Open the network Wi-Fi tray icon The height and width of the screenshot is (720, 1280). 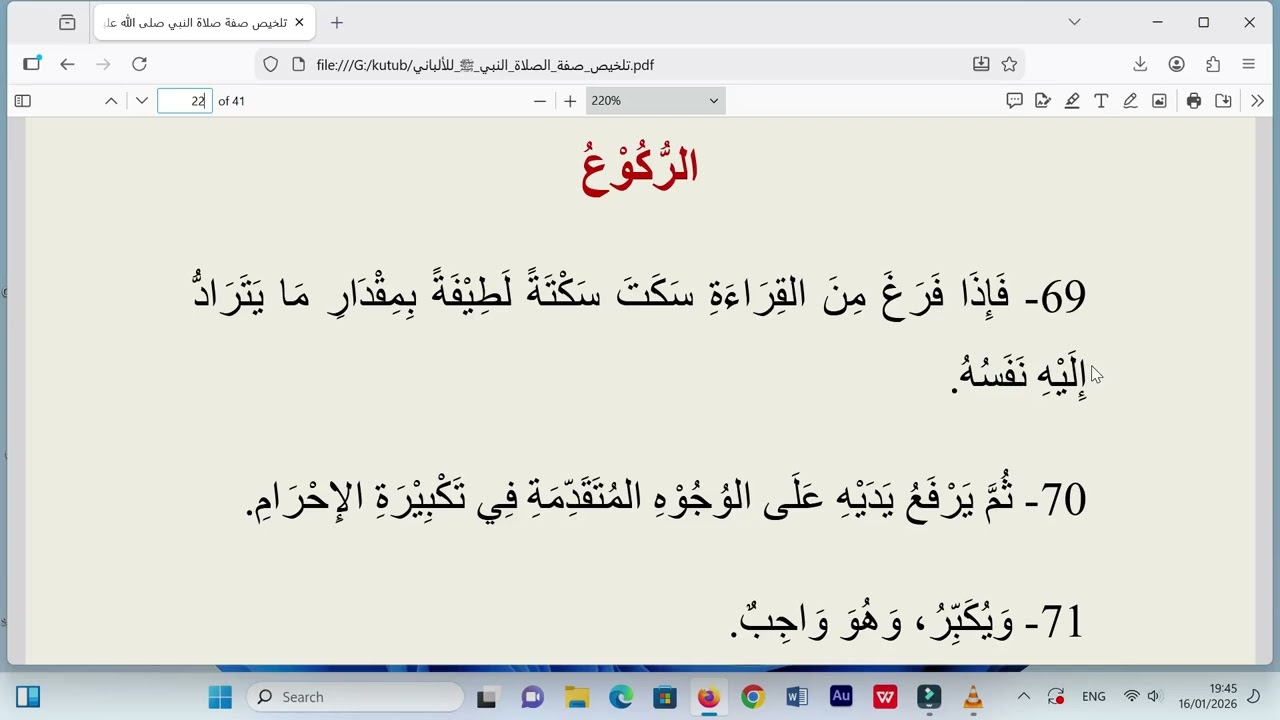coord(1132,697)
